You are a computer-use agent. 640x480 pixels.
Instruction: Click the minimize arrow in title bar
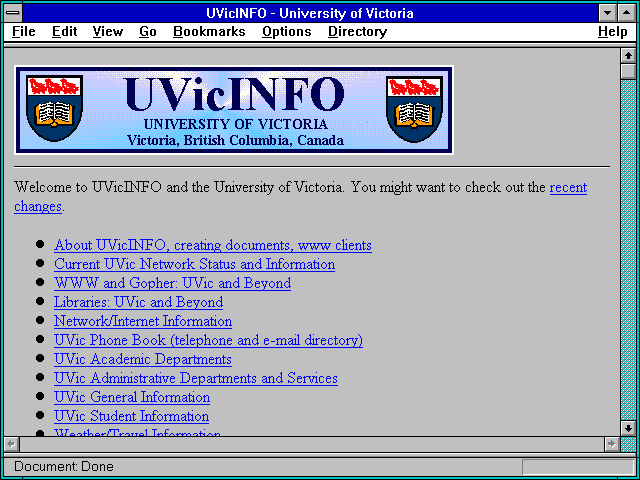pyautogui.click(x=607, y=13)
